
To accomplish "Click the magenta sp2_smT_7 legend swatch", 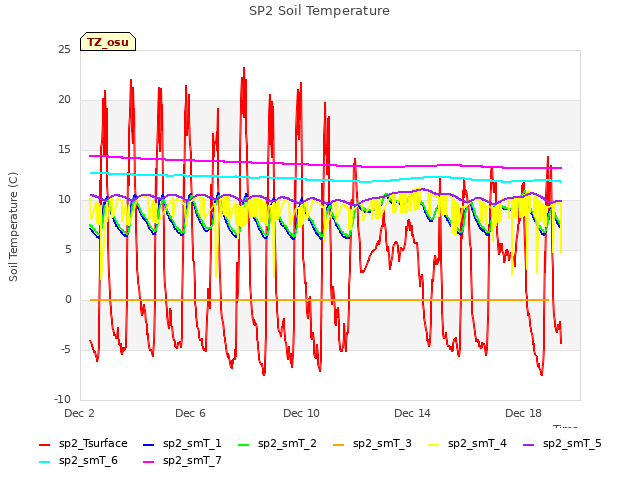I will [149, 462].
